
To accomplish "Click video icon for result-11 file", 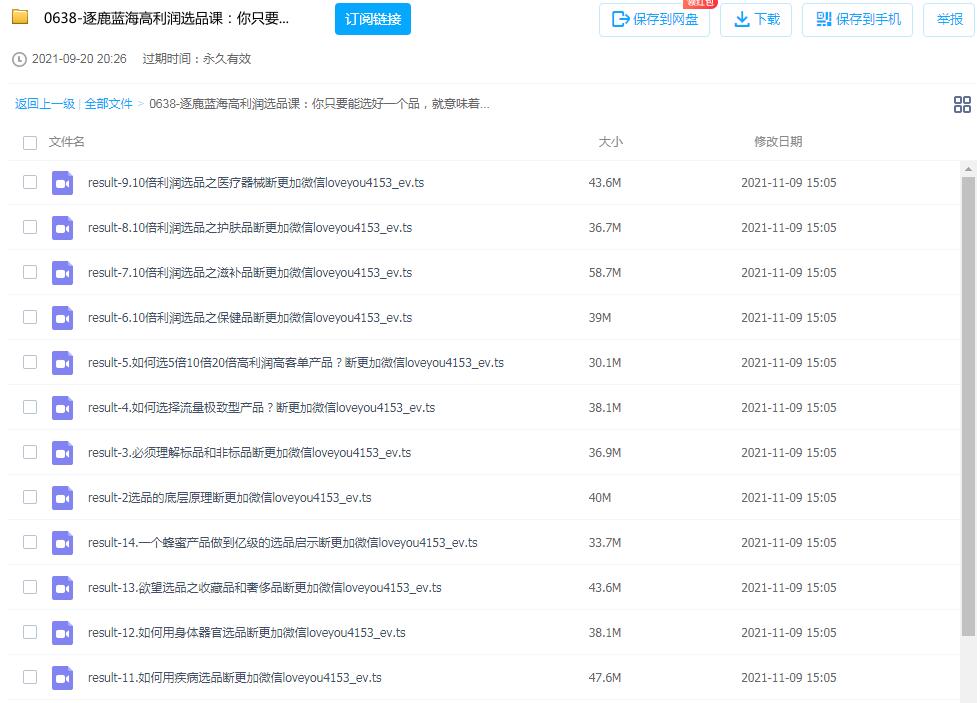I will [x=62, y=678].
